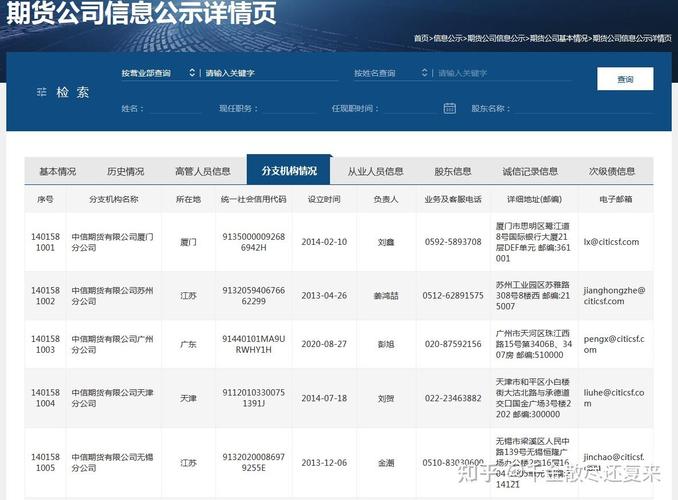Open the calendar date picker icon
Screen dimensions: 678x500
(x=450, y=108)
